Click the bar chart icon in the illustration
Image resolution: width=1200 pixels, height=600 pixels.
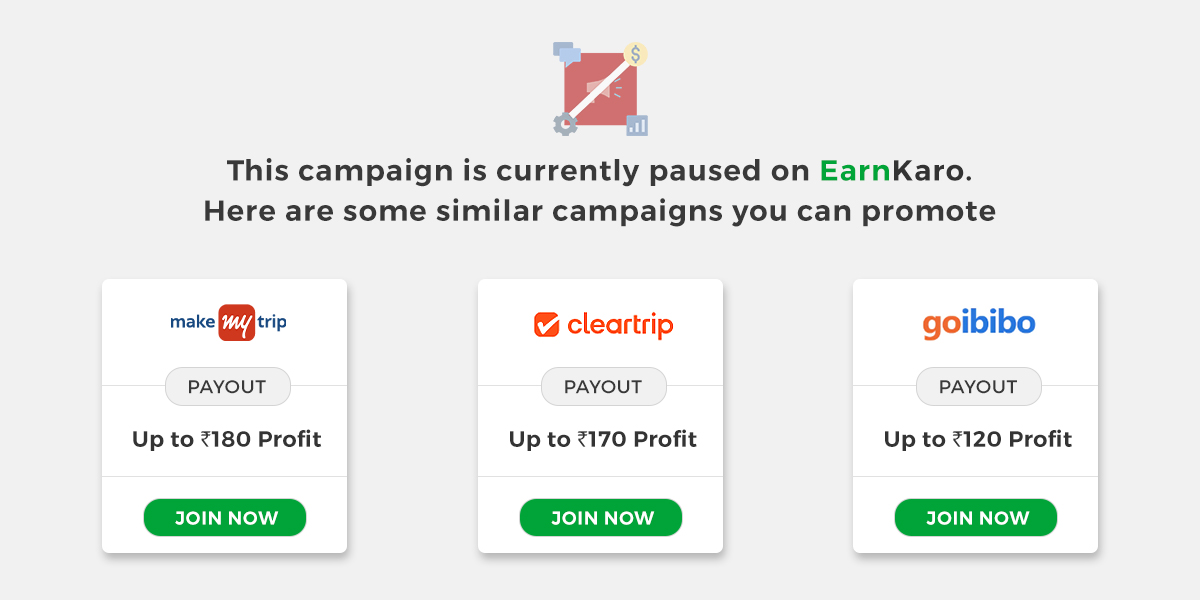(x=639, y=124)
